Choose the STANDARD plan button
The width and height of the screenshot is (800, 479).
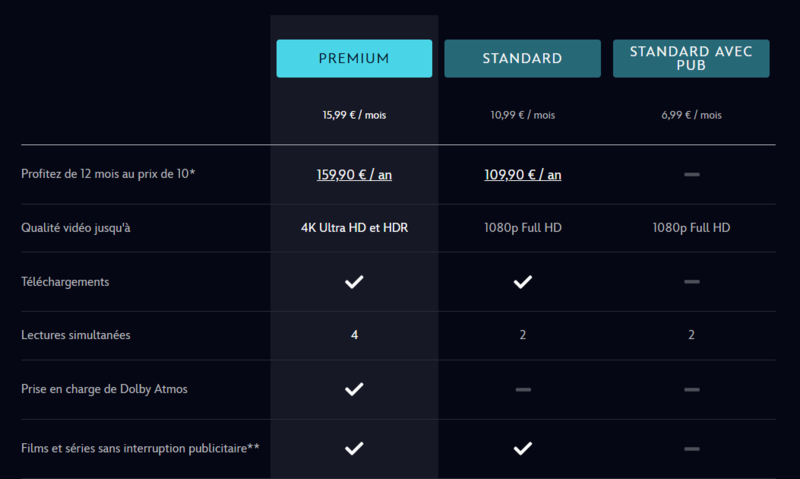(522, 59)
